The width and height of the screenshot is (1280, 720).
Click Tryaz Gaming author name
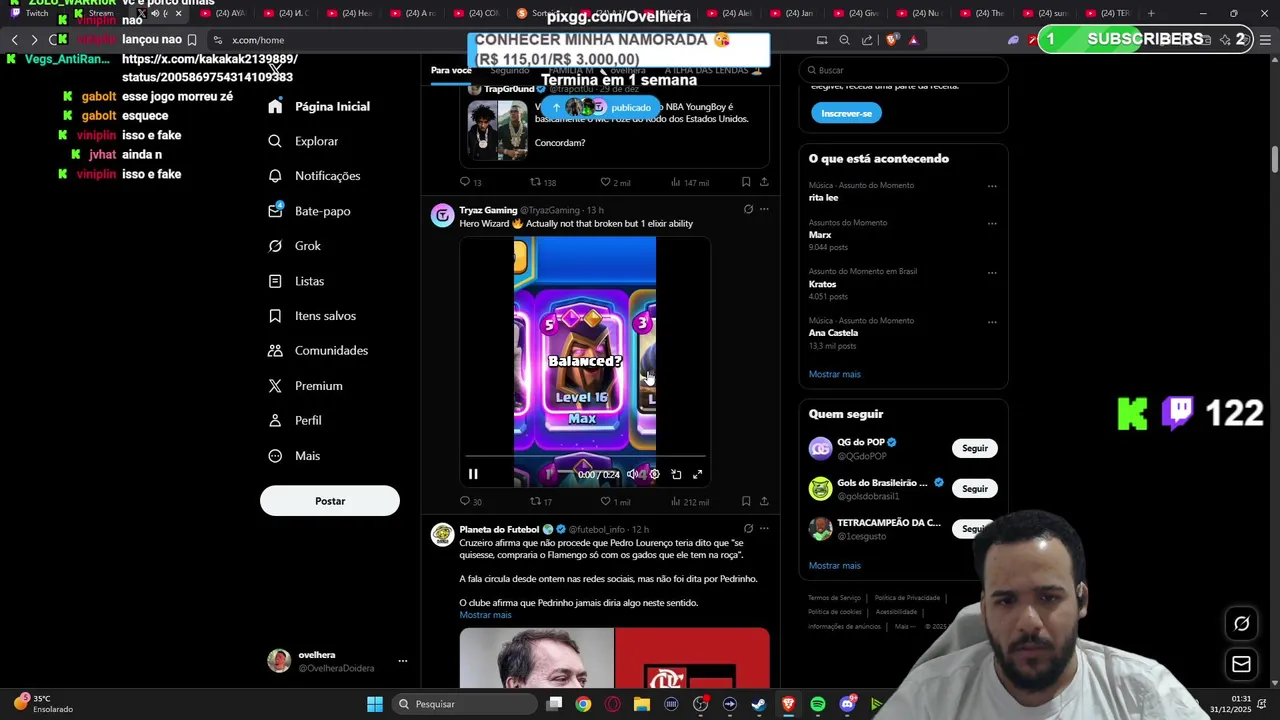488,210
